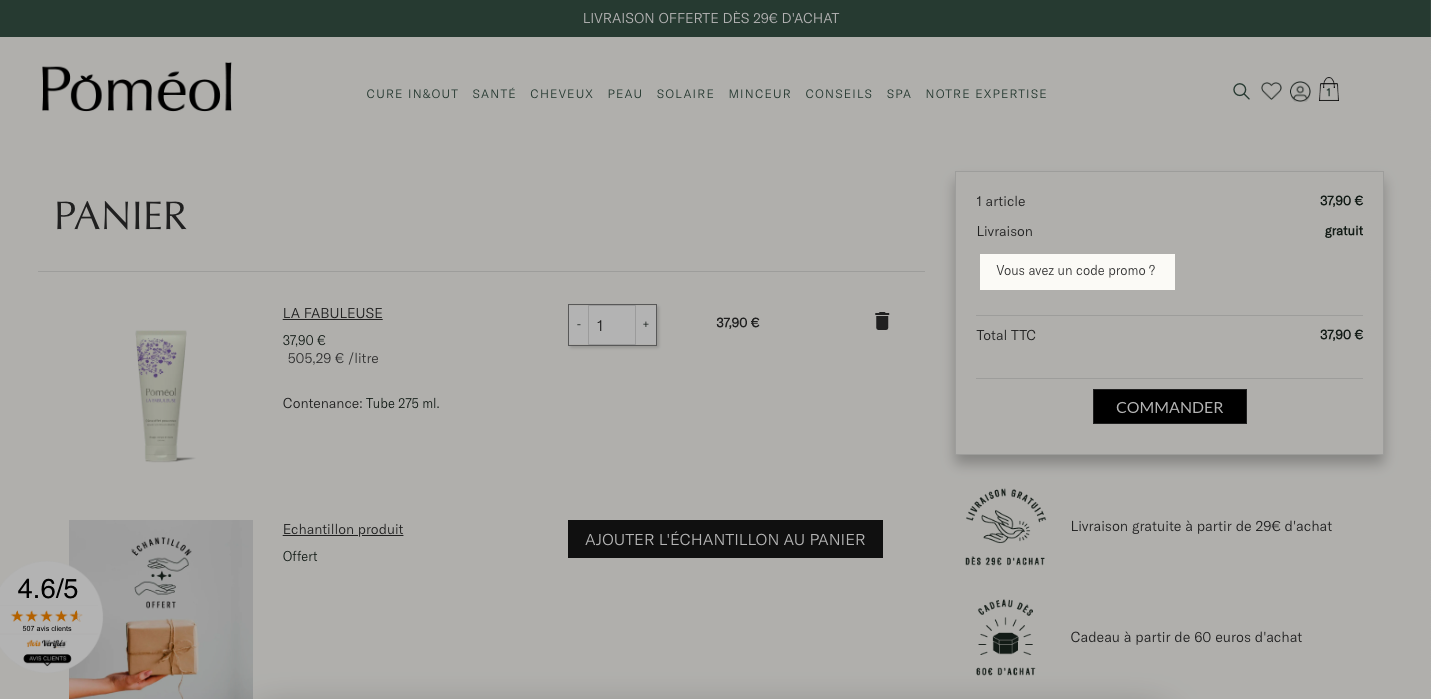Expand 'Vous avez un code promo ?'
1431x699 pixels.
[1077, 271]
